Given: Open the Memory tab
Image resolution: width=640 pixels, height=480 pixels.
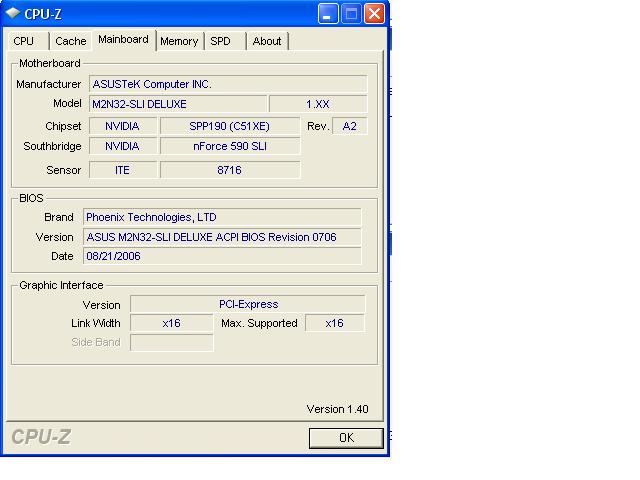Looking at the screenshot, I should tap(179, 41).
